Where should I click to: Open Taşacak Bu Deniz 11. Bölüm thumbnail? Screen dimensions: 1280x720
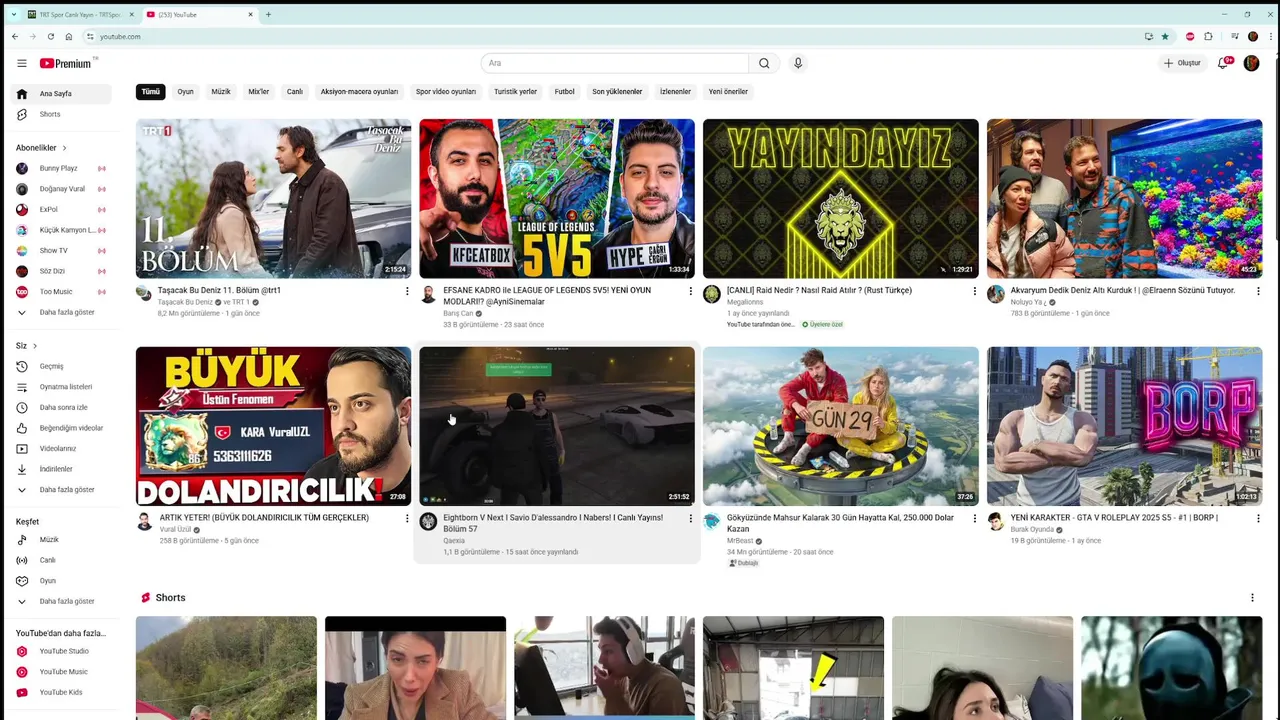click(x=273, y=199)
